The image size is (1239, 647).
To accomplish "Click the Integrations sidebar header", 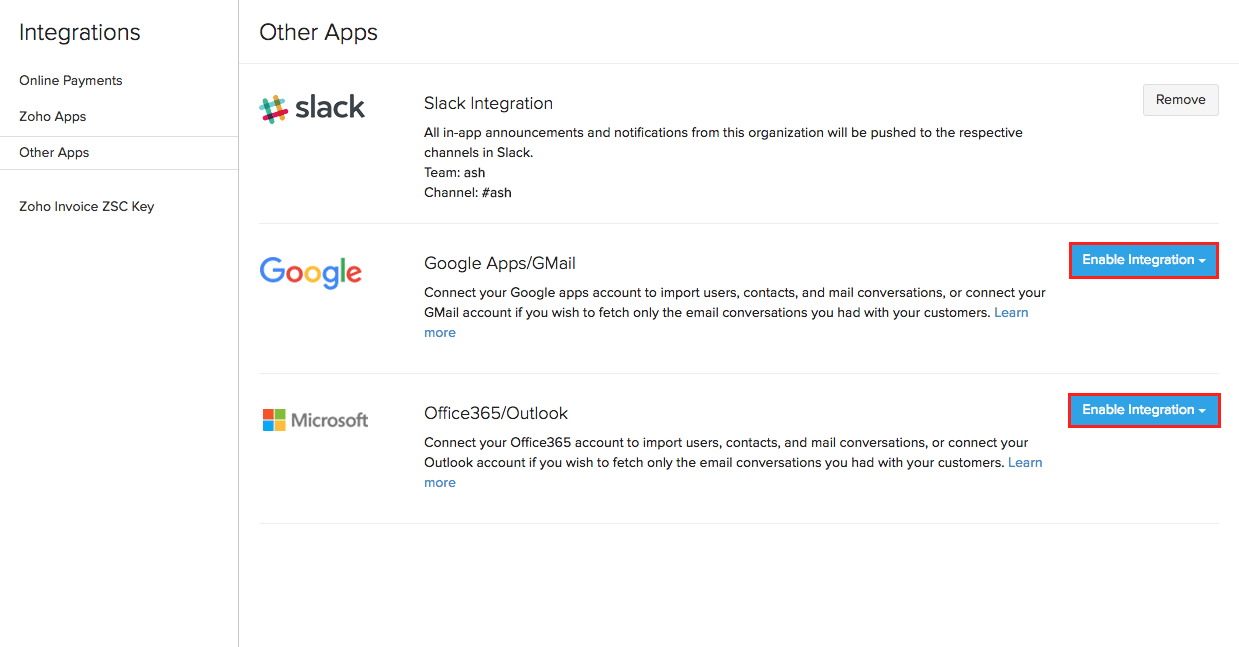I will (80, 32).
